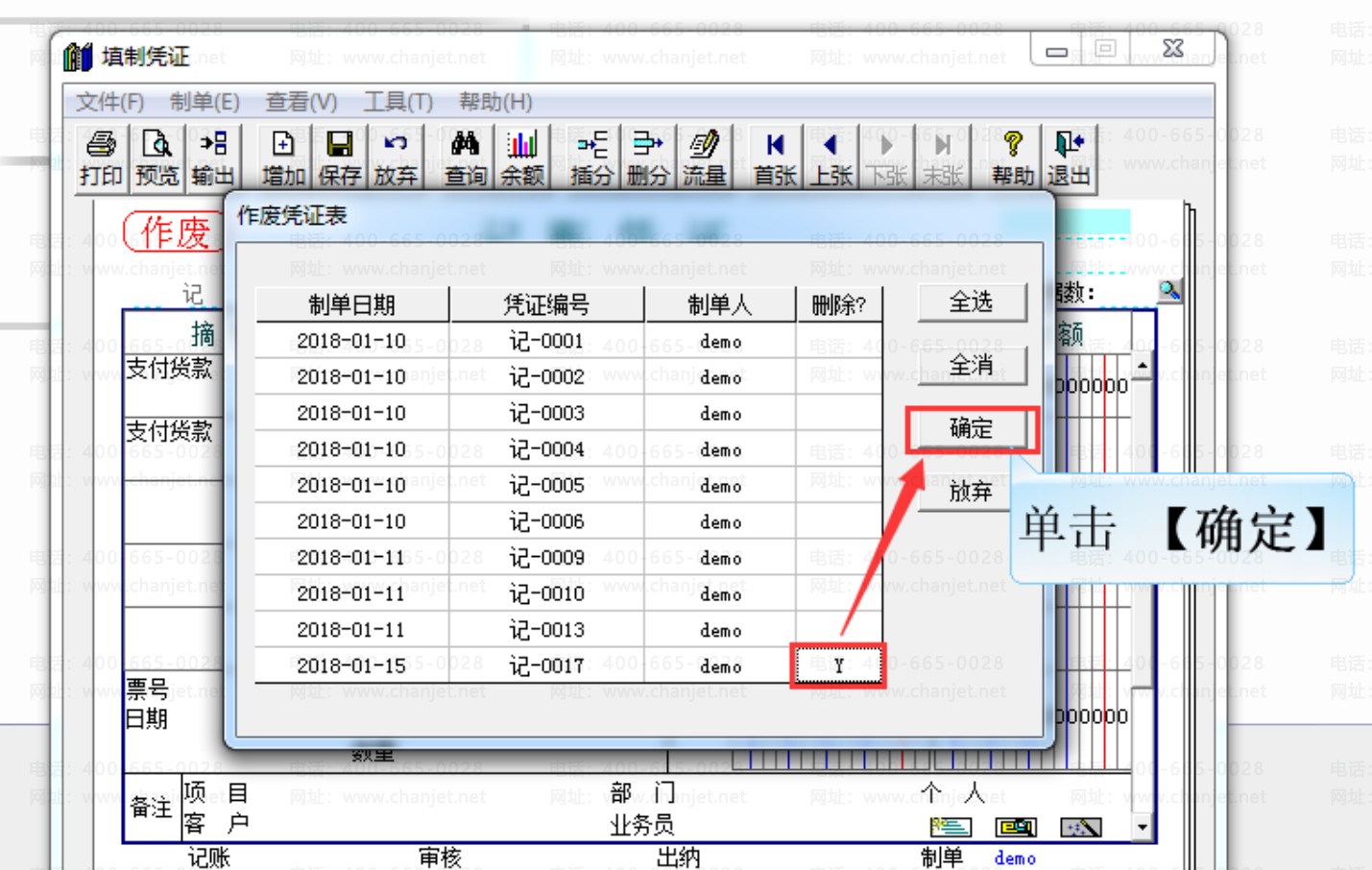Open the 查看(V) menu
The width and height of the screenshot is (1372, 870).
[x=301, y=102]
